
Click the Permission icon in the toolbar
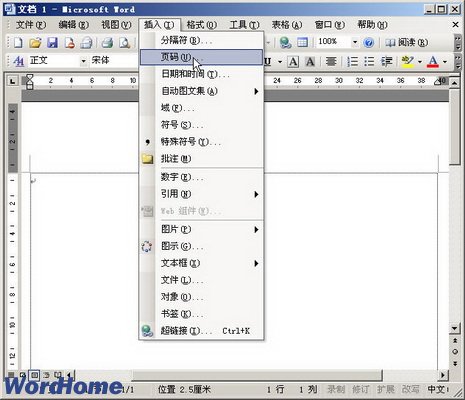pos(69,43)
